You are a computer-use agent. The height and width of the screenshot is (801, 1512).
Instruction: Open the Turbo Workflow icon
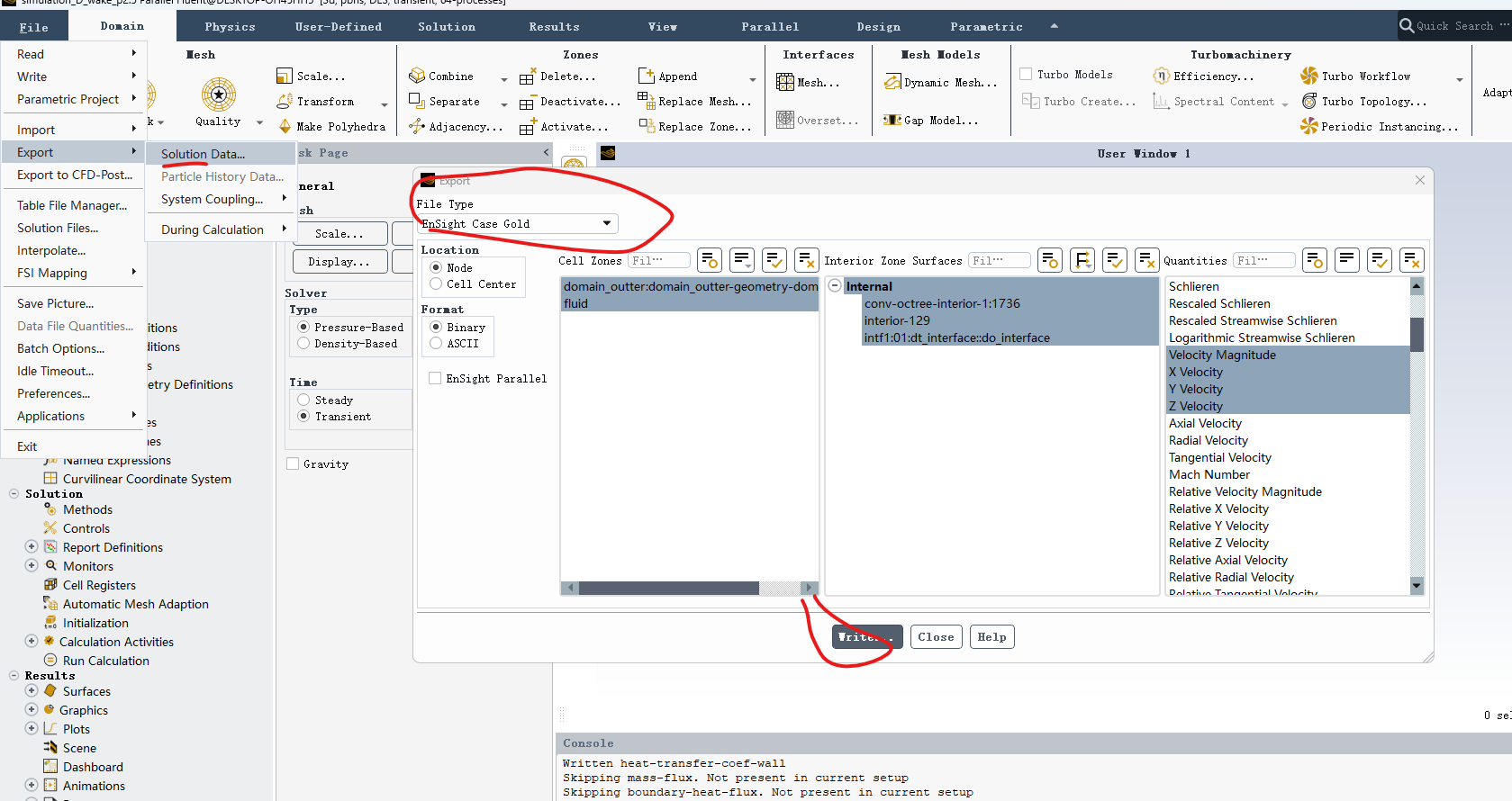(x=1309, y=76)
